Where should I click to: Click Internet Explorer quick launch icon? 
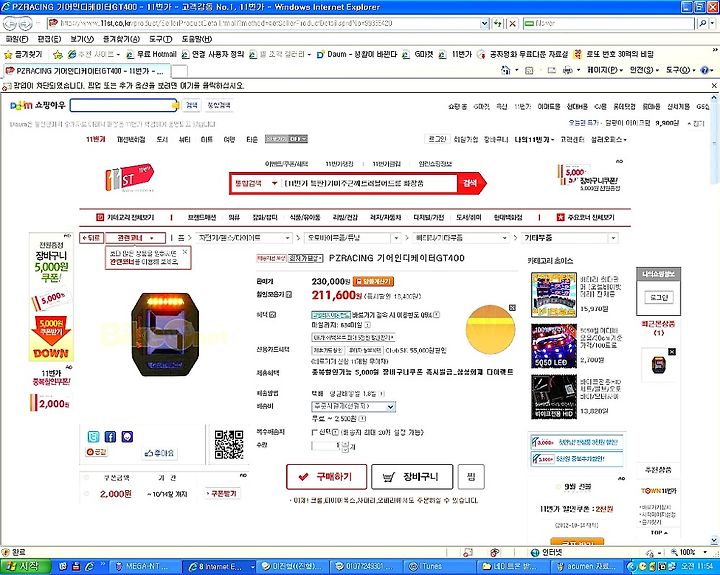click(x=90, y=567)
